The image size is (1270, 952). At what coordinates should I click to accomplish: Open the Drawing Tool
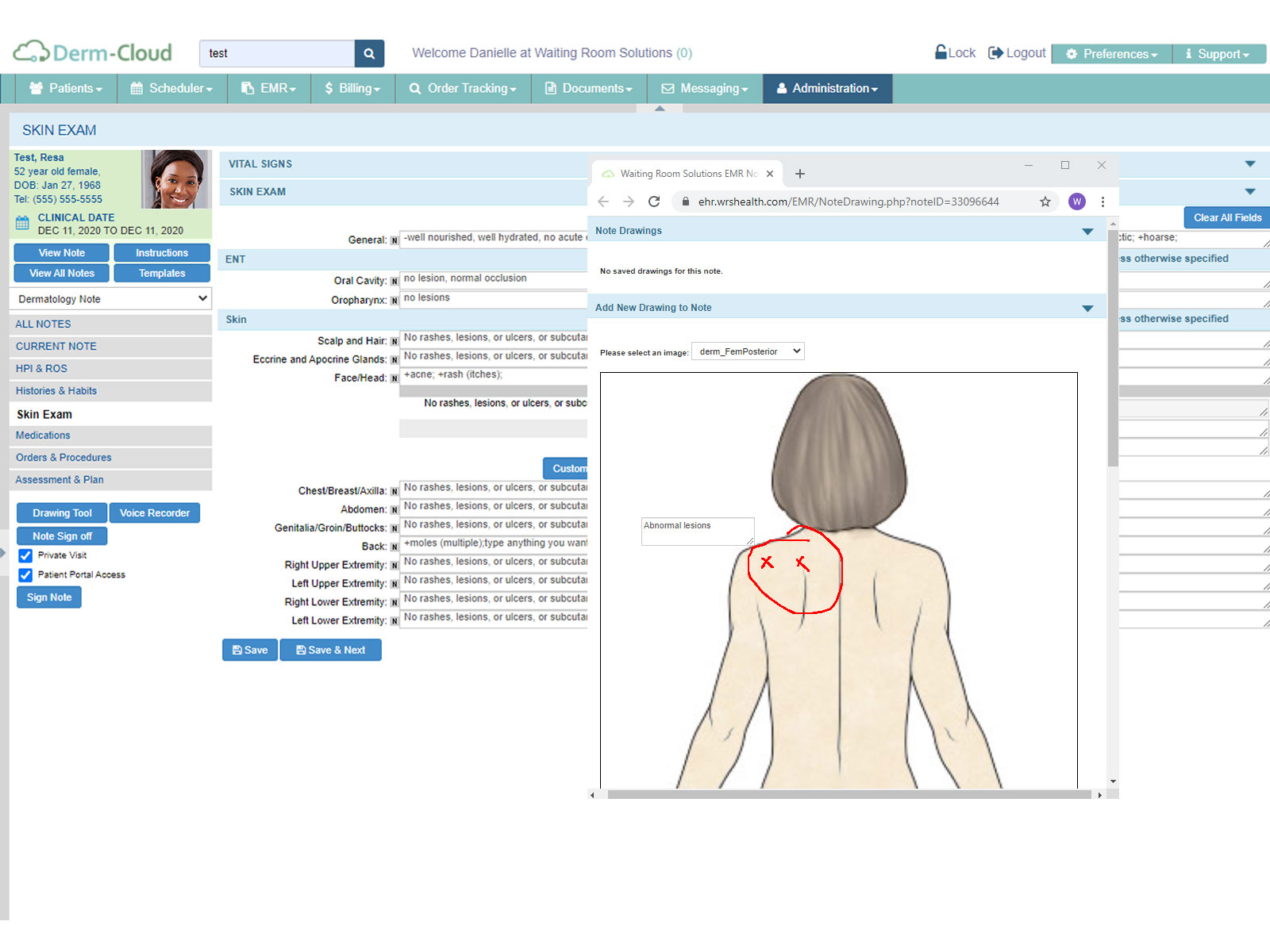coord(62,513)
